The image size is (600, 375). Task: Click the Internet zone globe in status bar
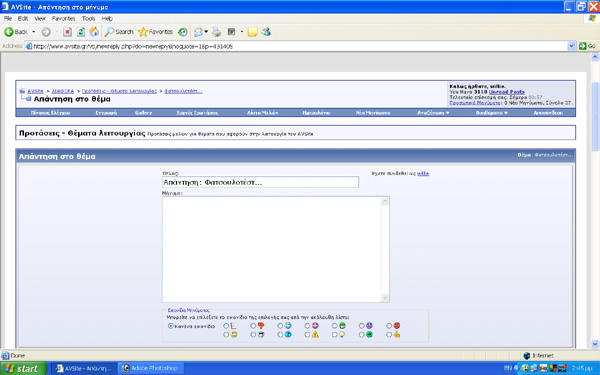(527, 355)
